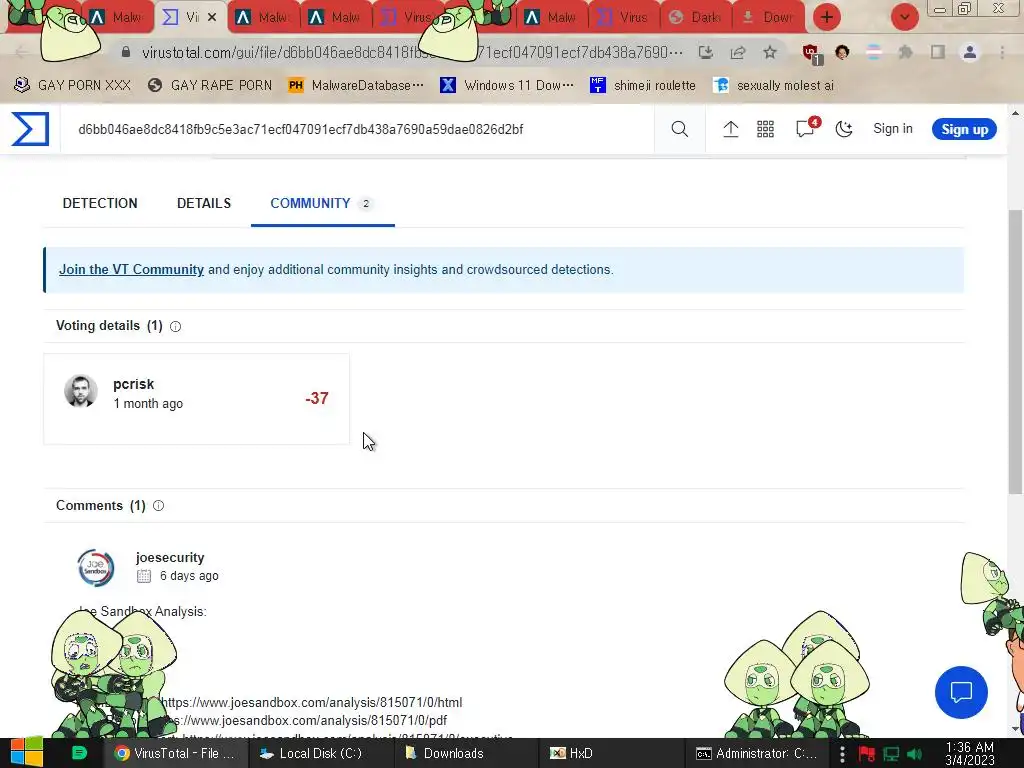Click the search magnifier icon in VirusTotal header
1024x768 pixels.
click(x=679, y=129)
